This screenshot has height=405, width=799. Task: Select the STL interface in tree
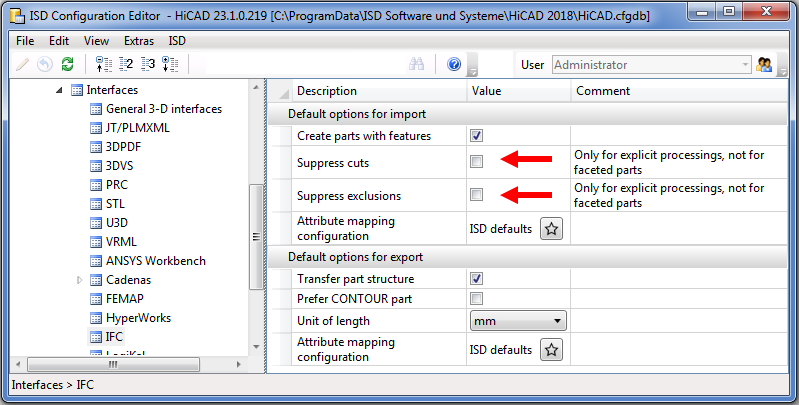[x=115, y=204]
